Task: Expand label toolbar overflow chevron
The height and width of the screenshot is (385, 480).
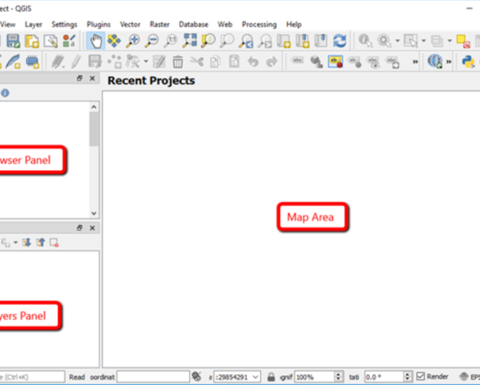Action: [415, 62]
